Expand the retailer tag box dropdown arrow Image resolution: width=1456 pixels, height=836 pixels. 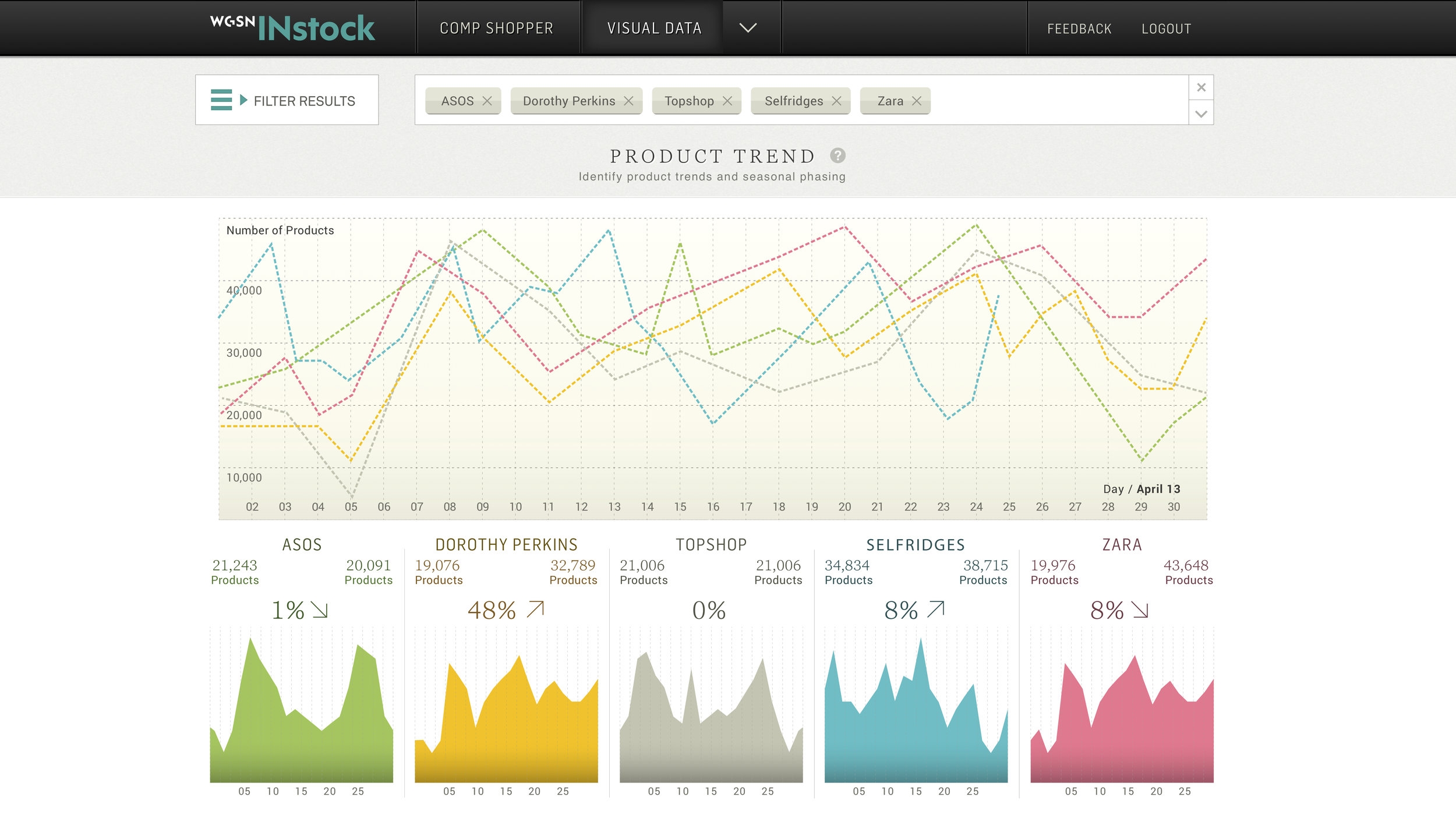coord(1201,114)
